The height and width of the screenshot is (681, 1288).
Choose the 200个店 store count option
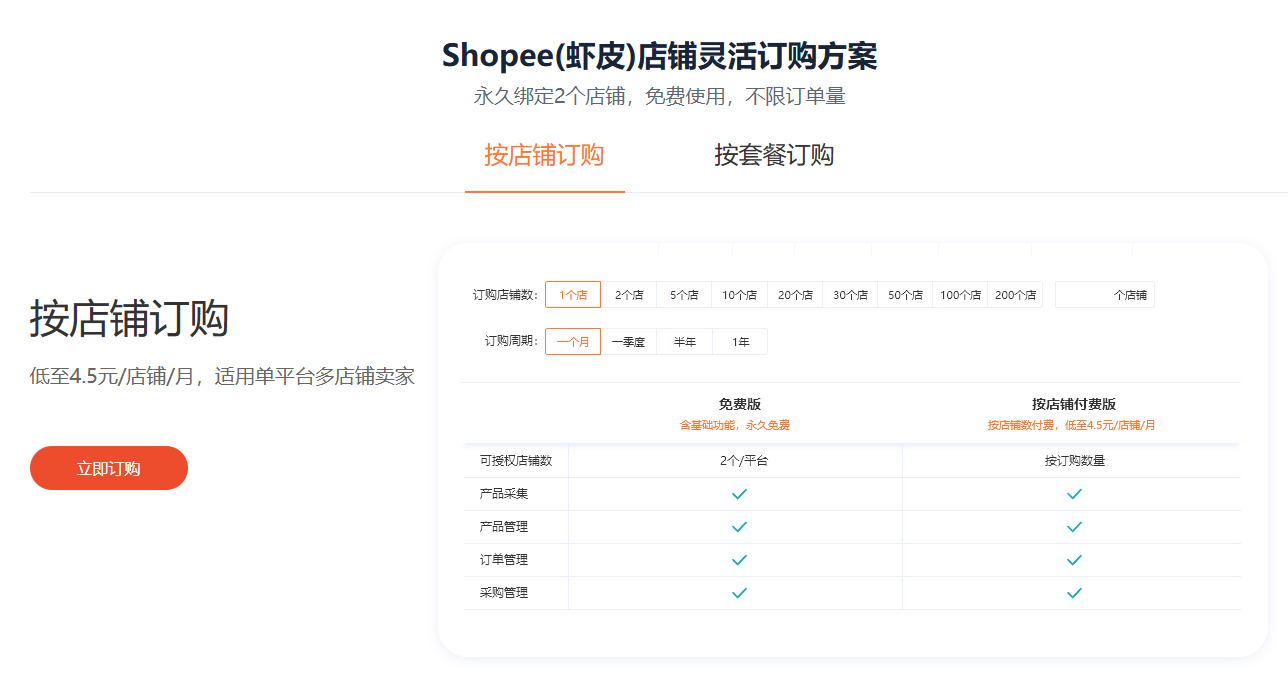(1015, 295)
